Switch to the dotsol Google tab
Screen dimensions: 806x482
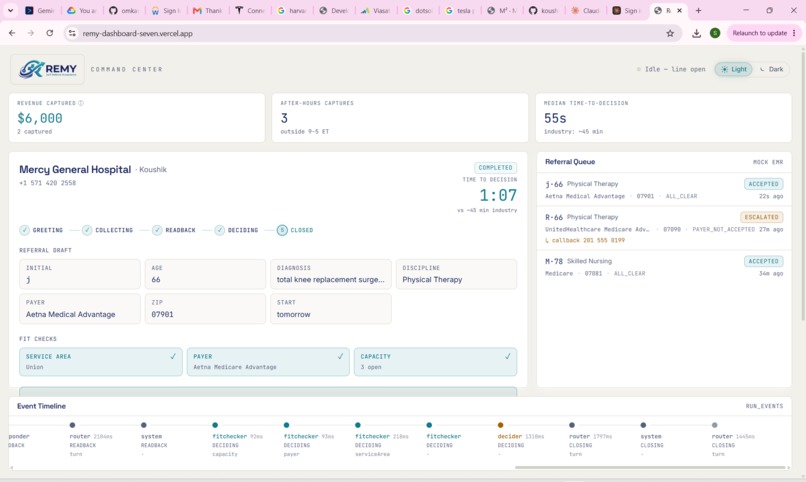pos(418,10)
